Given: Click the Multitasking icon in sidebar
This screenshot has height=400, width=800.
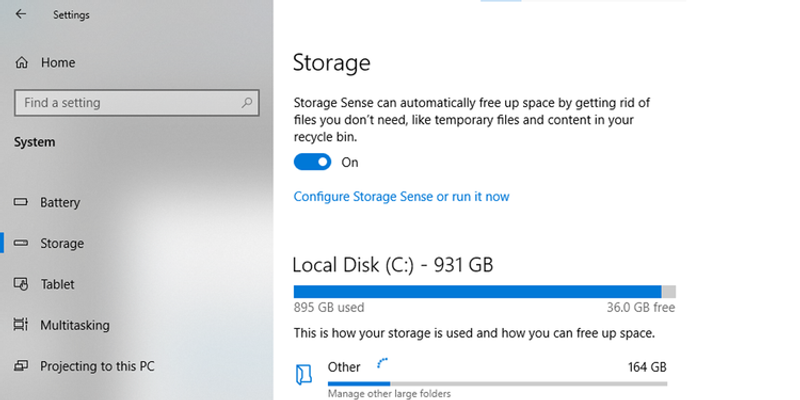Looking at the screenshot, I should click(x=20, y=325).
